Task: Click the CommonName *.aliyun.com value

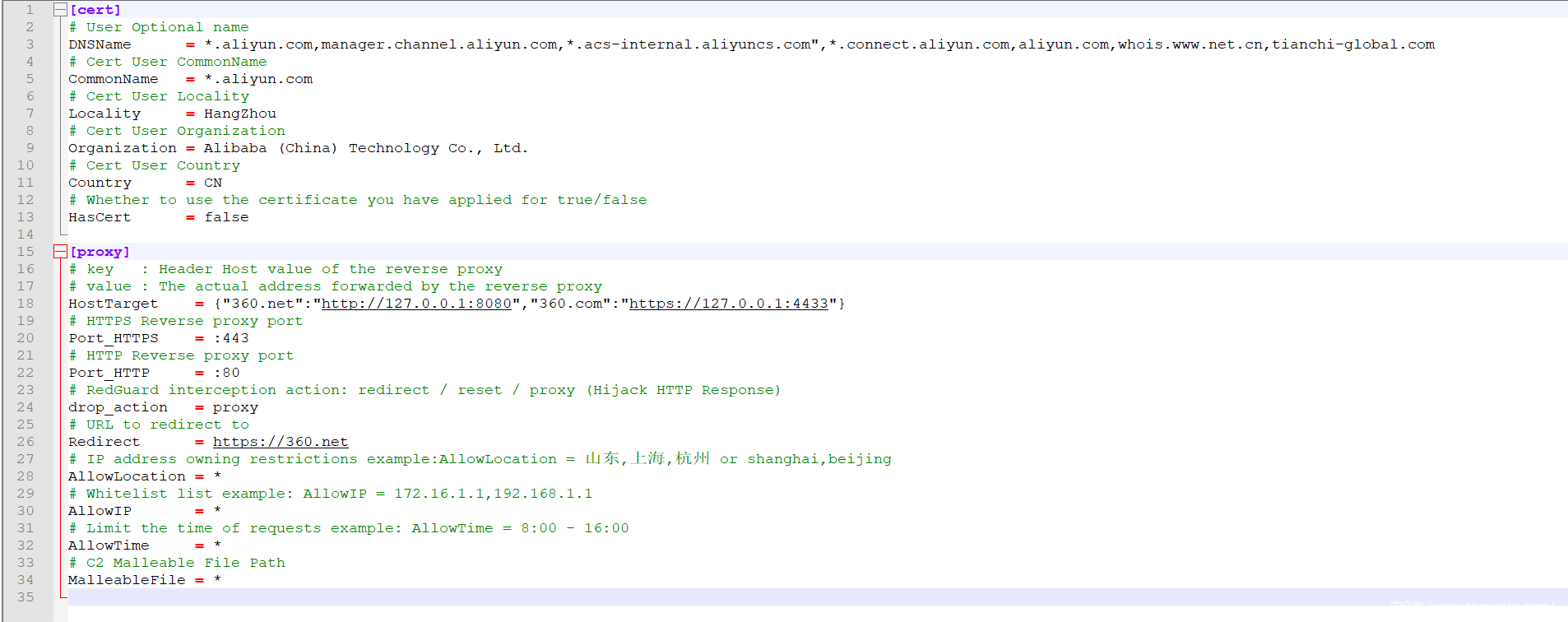Action: click(258, 79)
